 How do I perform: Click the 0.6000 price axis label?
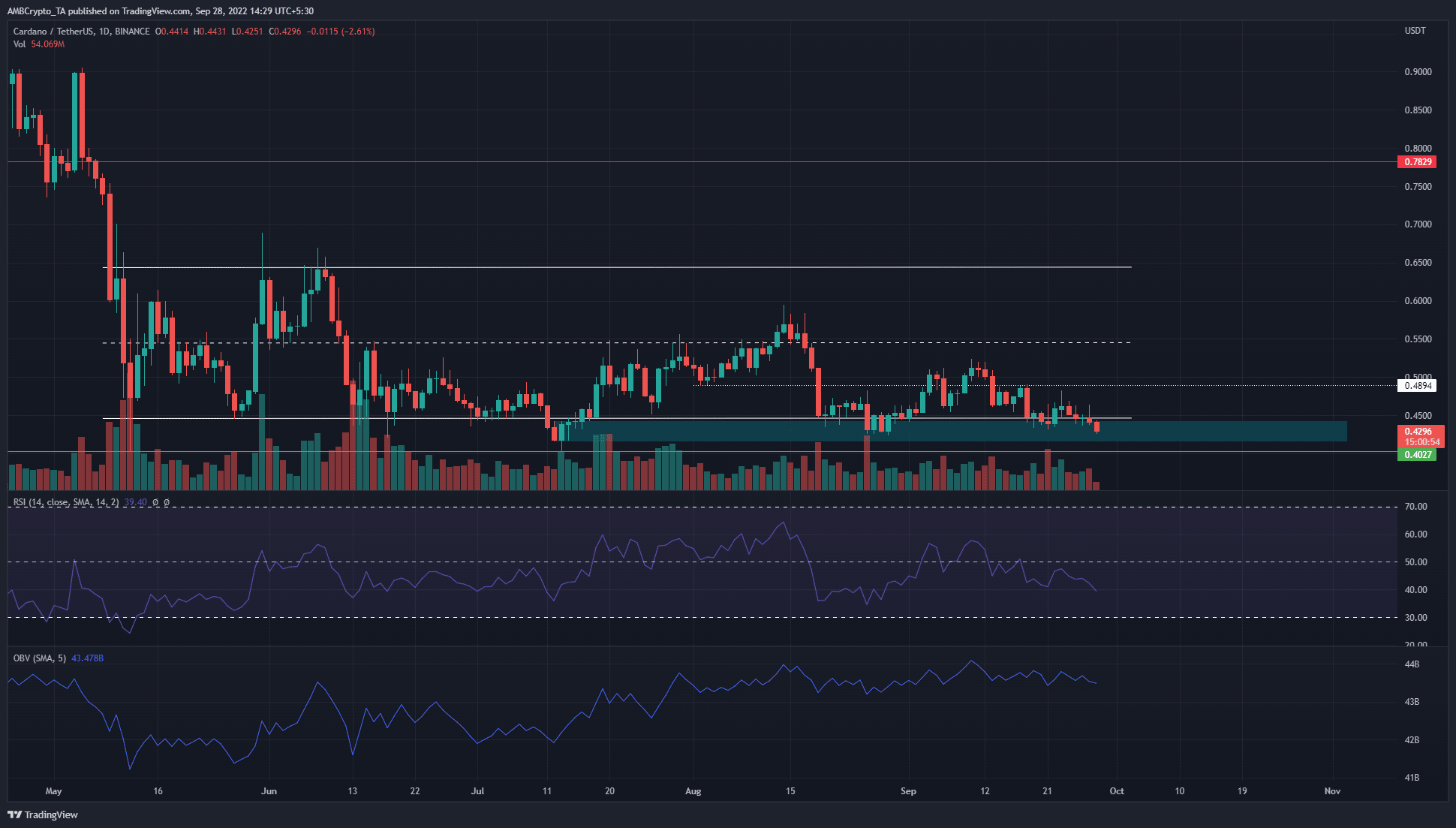point(1418,301)
